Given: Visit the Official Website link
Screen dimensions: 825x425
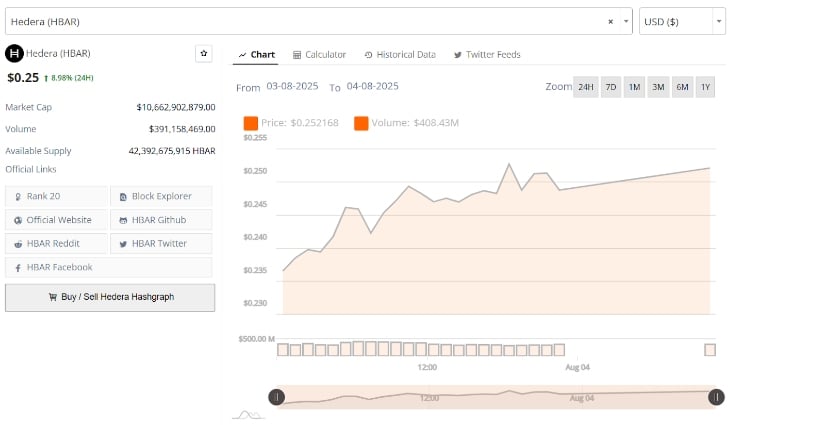Looking at the screenshot, I should click(56, 220).
